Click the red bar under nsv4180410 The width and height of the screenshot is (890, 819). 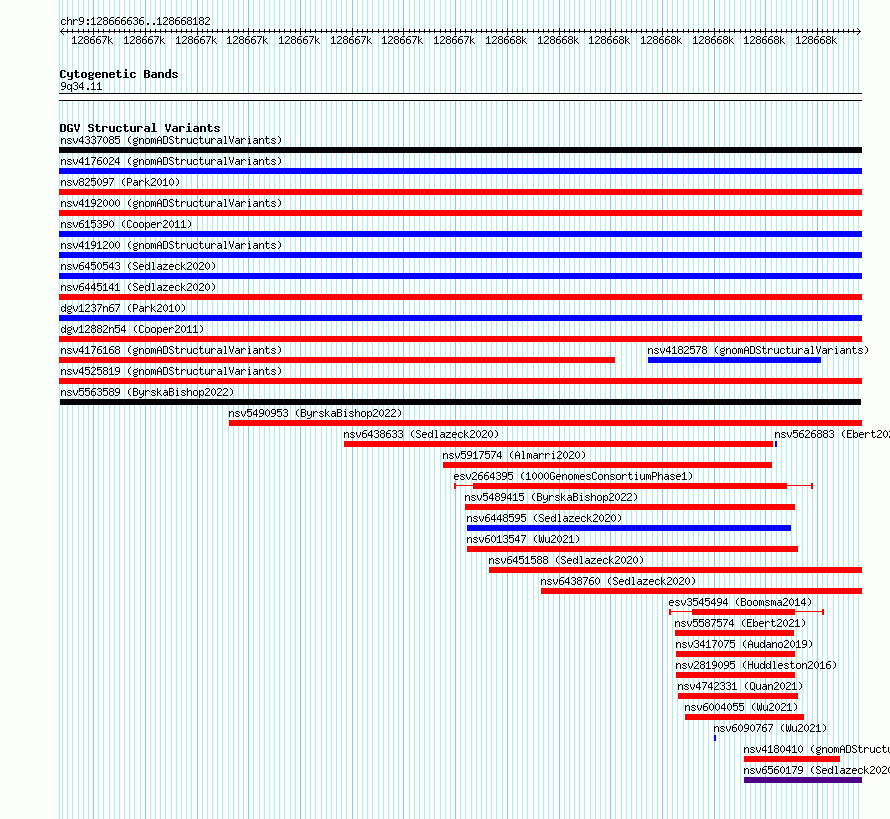(792, 759)
